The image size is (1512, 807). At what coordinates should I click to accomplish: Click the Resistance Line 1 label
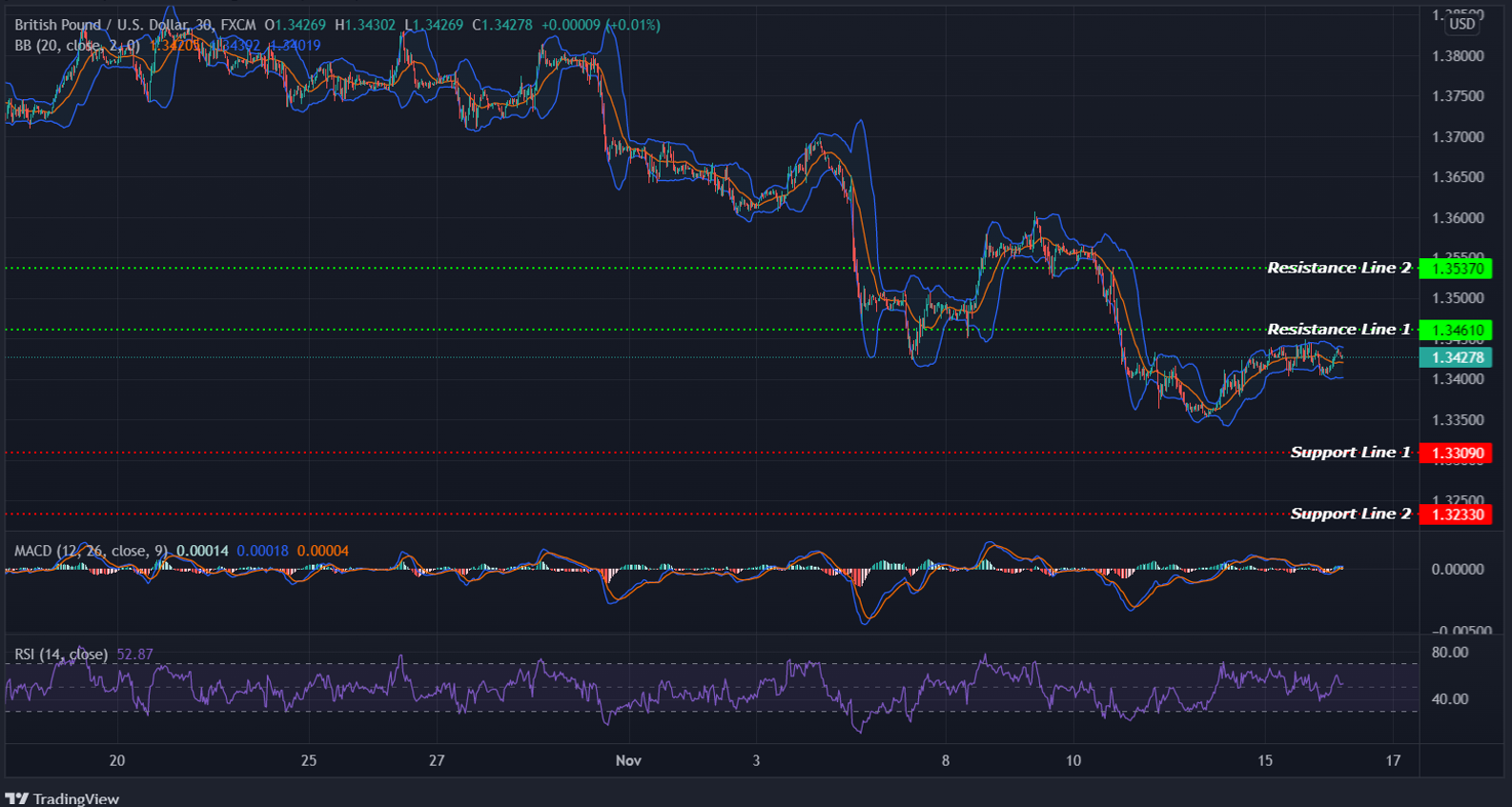coord(1338,329)
